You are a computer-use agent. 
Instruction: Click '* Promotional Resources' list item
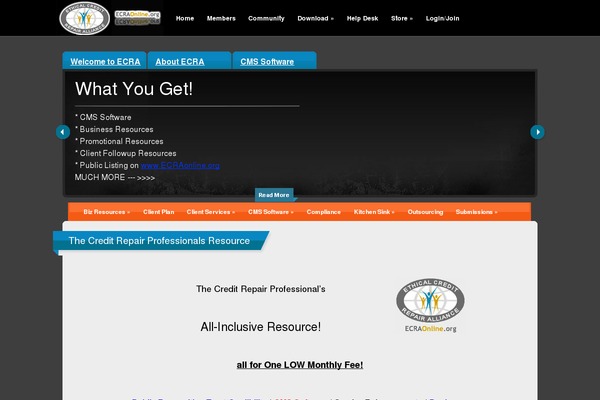pyautogui.click(x=119, y=141)
